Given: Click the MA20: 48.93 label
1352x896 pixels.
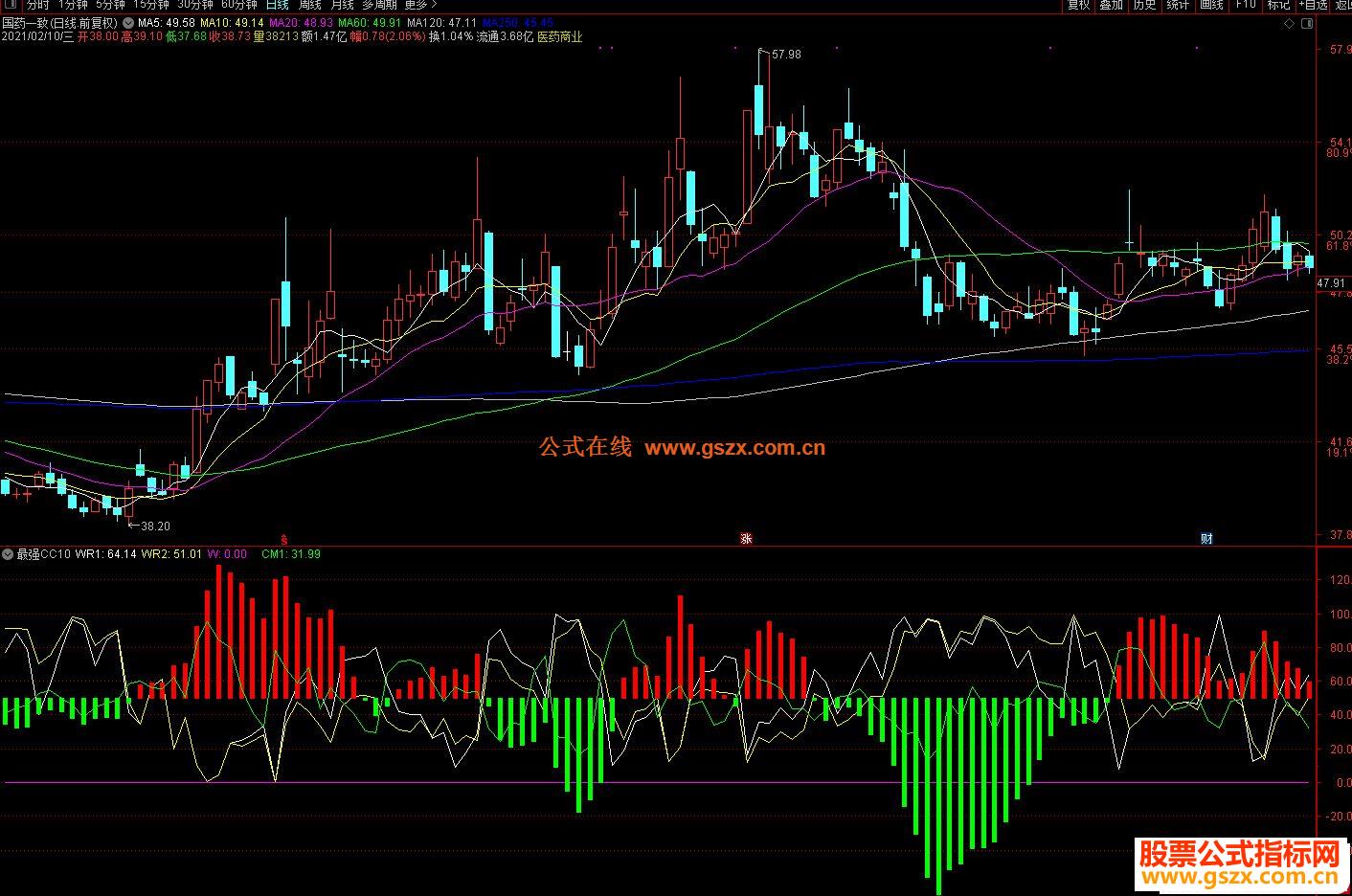Looking at the screenshot, I should pos(301,23).
